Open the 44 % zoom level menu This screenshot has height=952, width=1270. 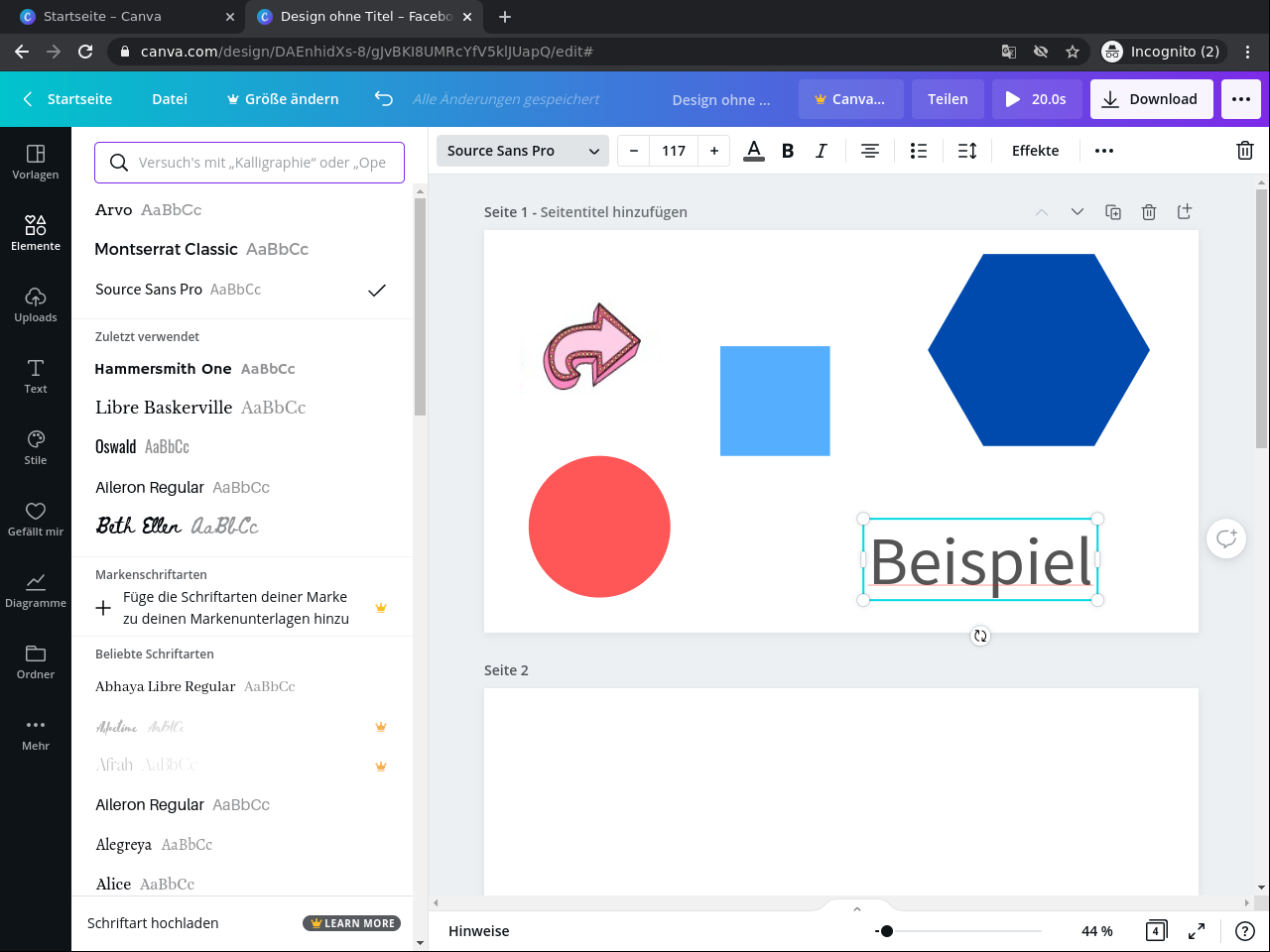[x=1097, y=931]
